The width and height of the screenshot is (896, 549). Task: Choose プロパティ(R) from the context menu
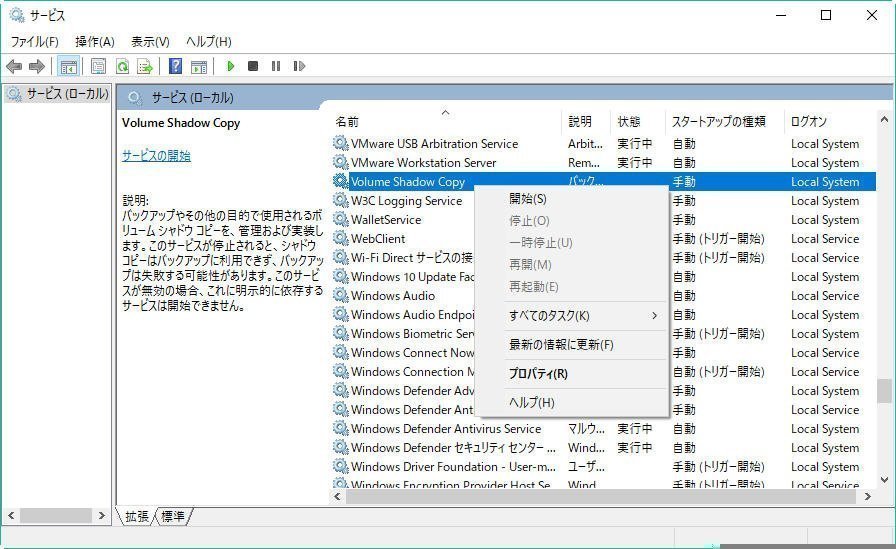coord(538,374)
